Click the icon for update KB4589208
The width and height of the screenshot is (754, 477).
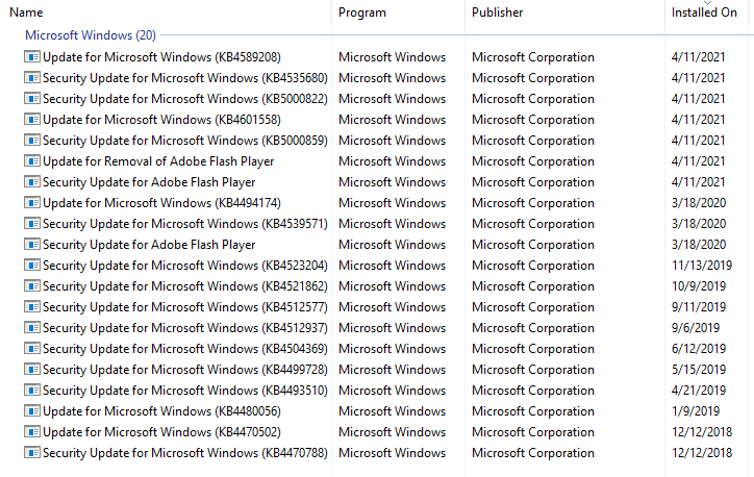(32, 57)
